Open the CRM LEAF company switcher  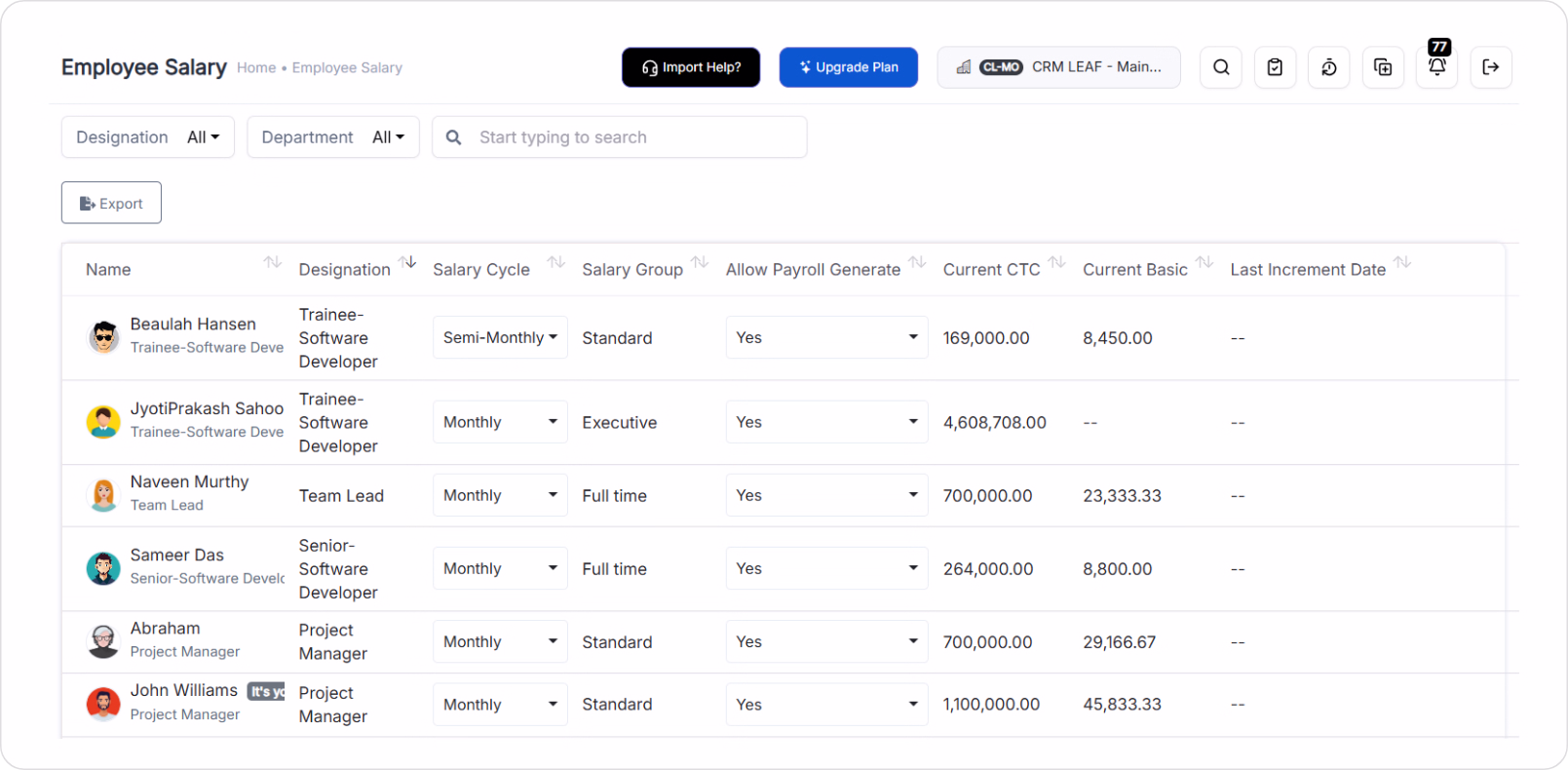[1059, 67]
